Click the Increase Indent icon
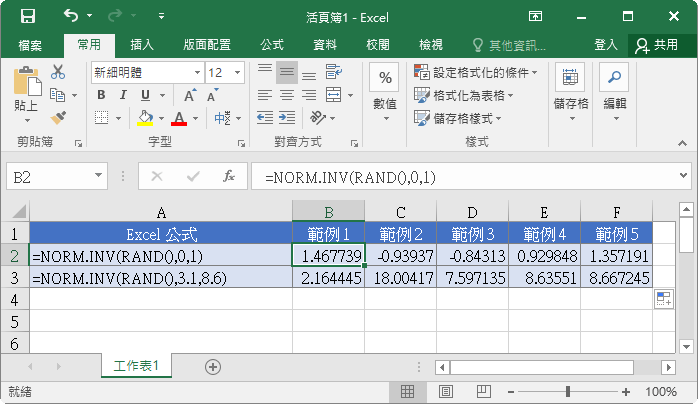 (287, 118)
